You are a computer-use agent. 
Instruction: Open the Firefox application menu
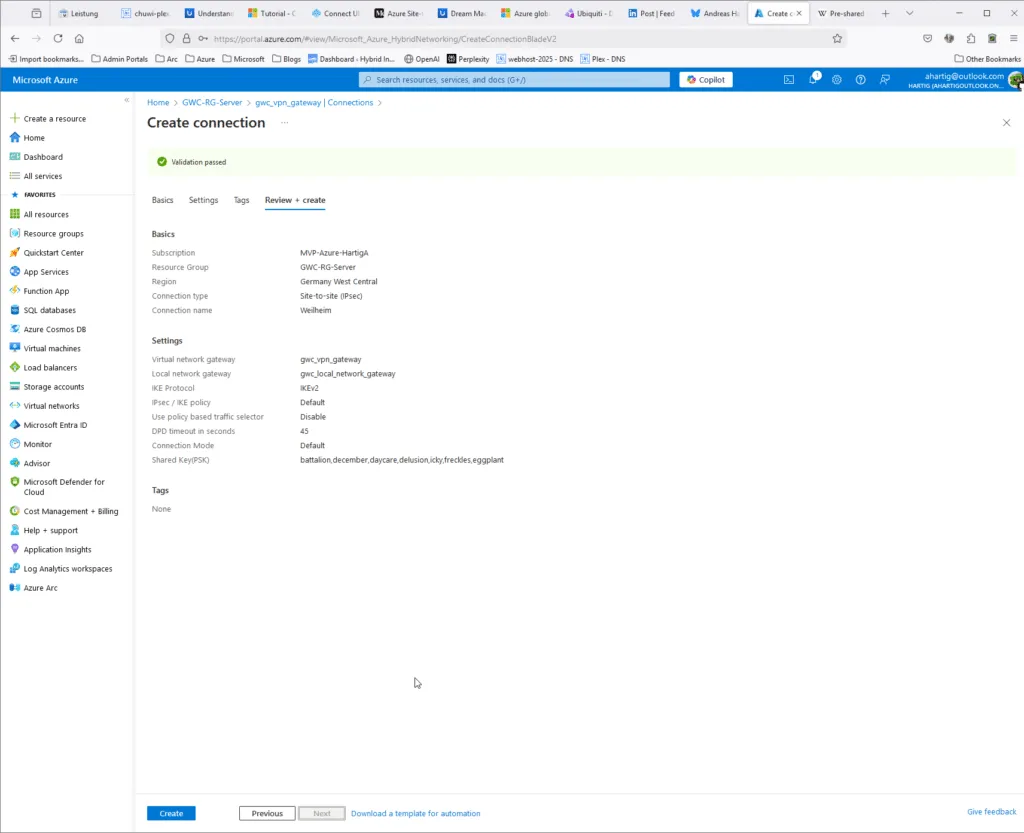pyautogui.click(x=1012, y=38)
